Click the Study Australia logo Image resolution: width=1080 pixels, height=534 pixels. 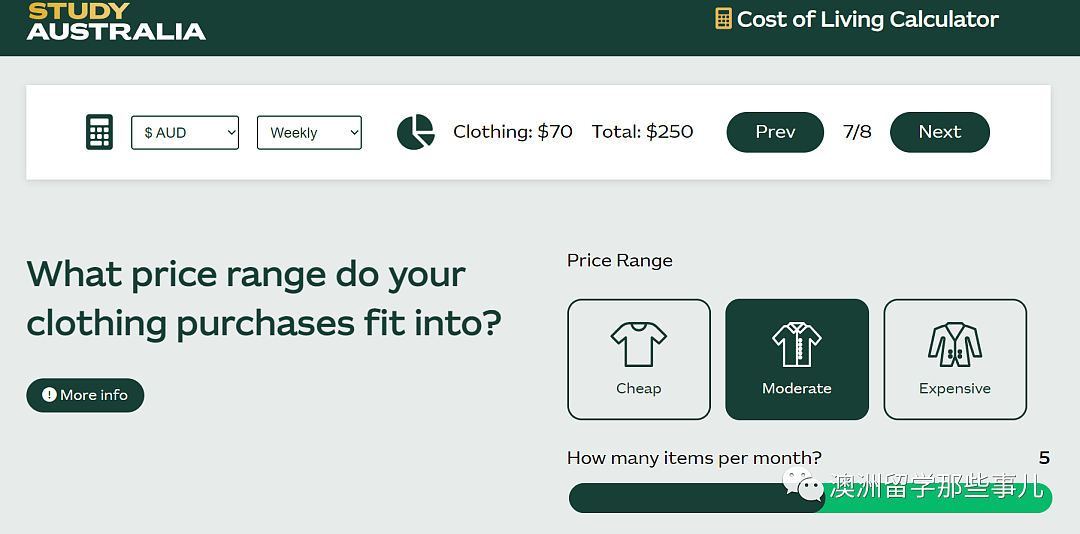tap(116, 21)
